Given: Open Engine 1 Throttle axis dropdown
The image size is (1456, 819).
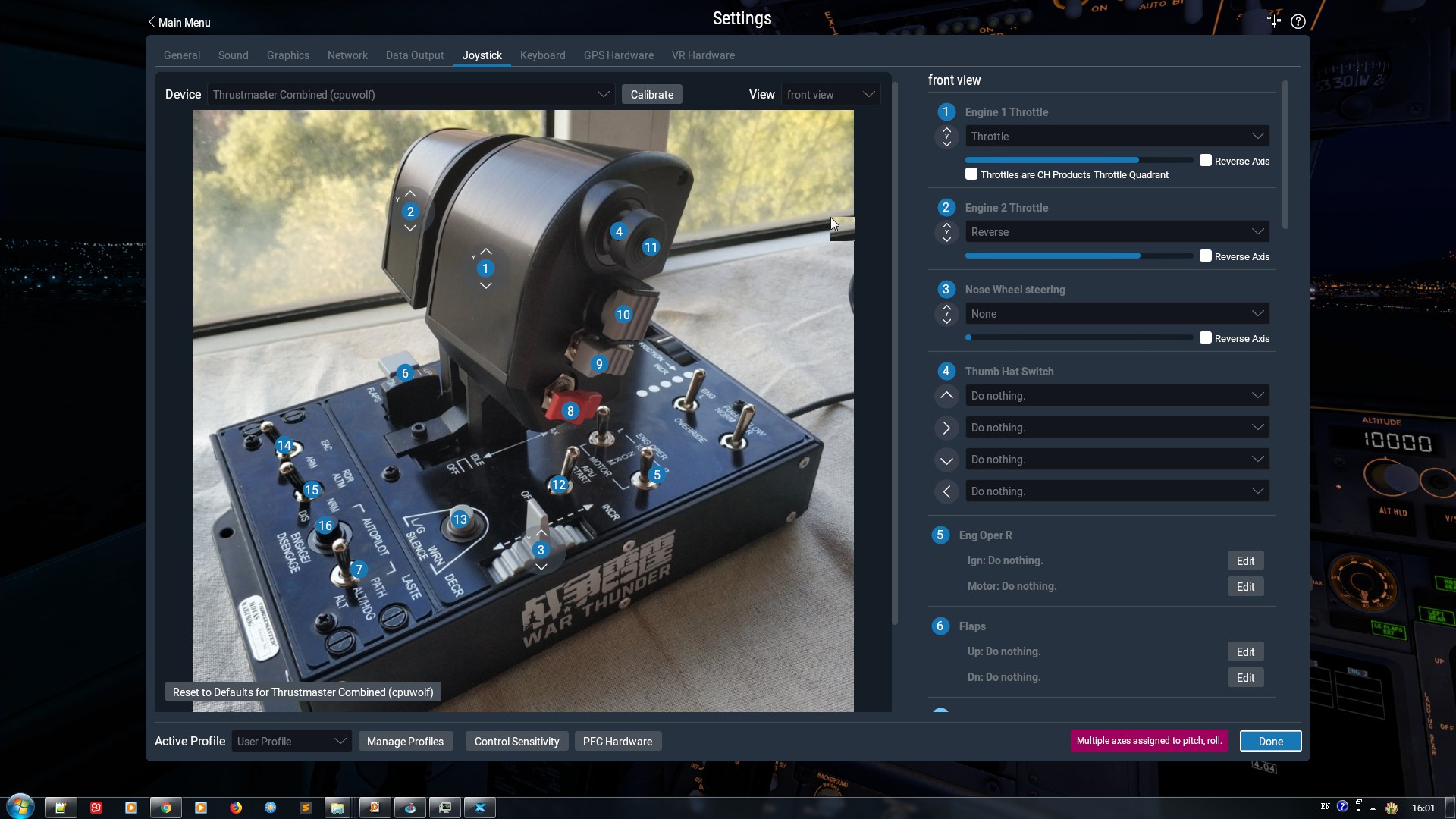Looking at the screenshot, I should pyautogui.click(x=1117, y=136).
